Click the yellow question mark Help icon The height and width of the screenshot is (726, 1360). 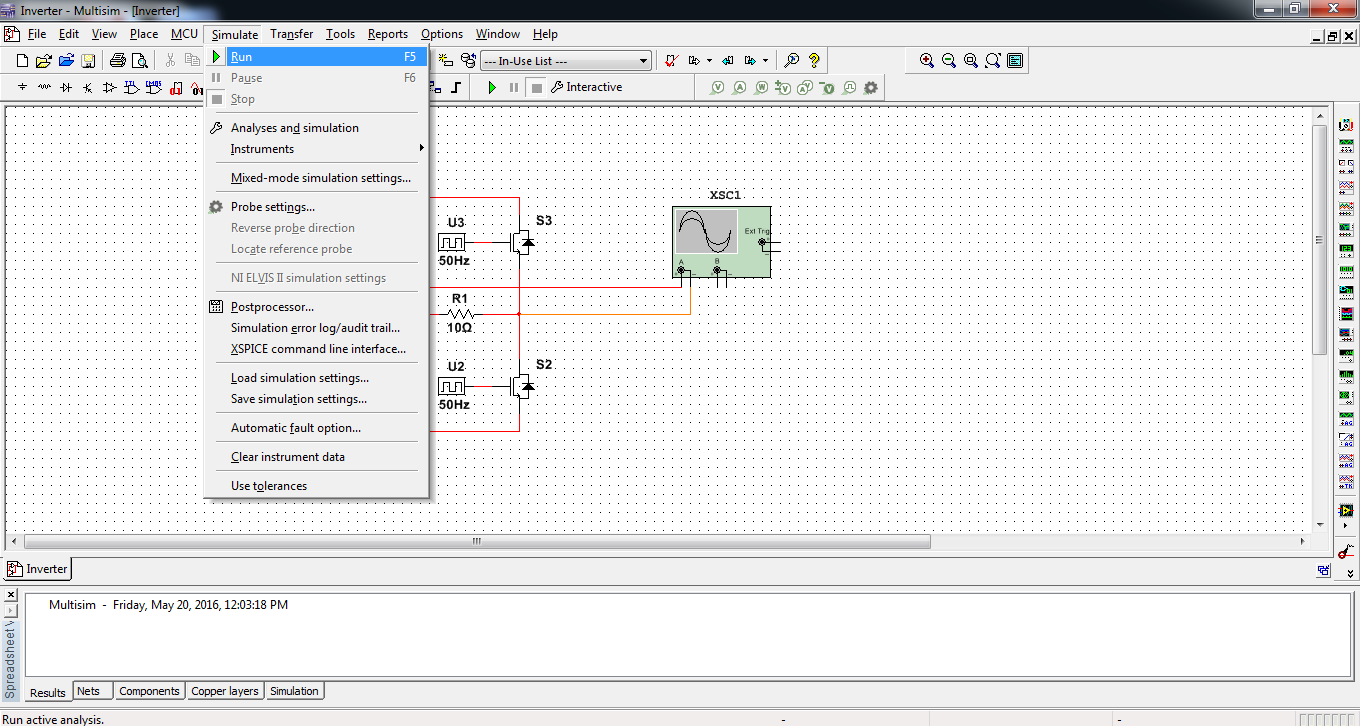pos(814,61)
